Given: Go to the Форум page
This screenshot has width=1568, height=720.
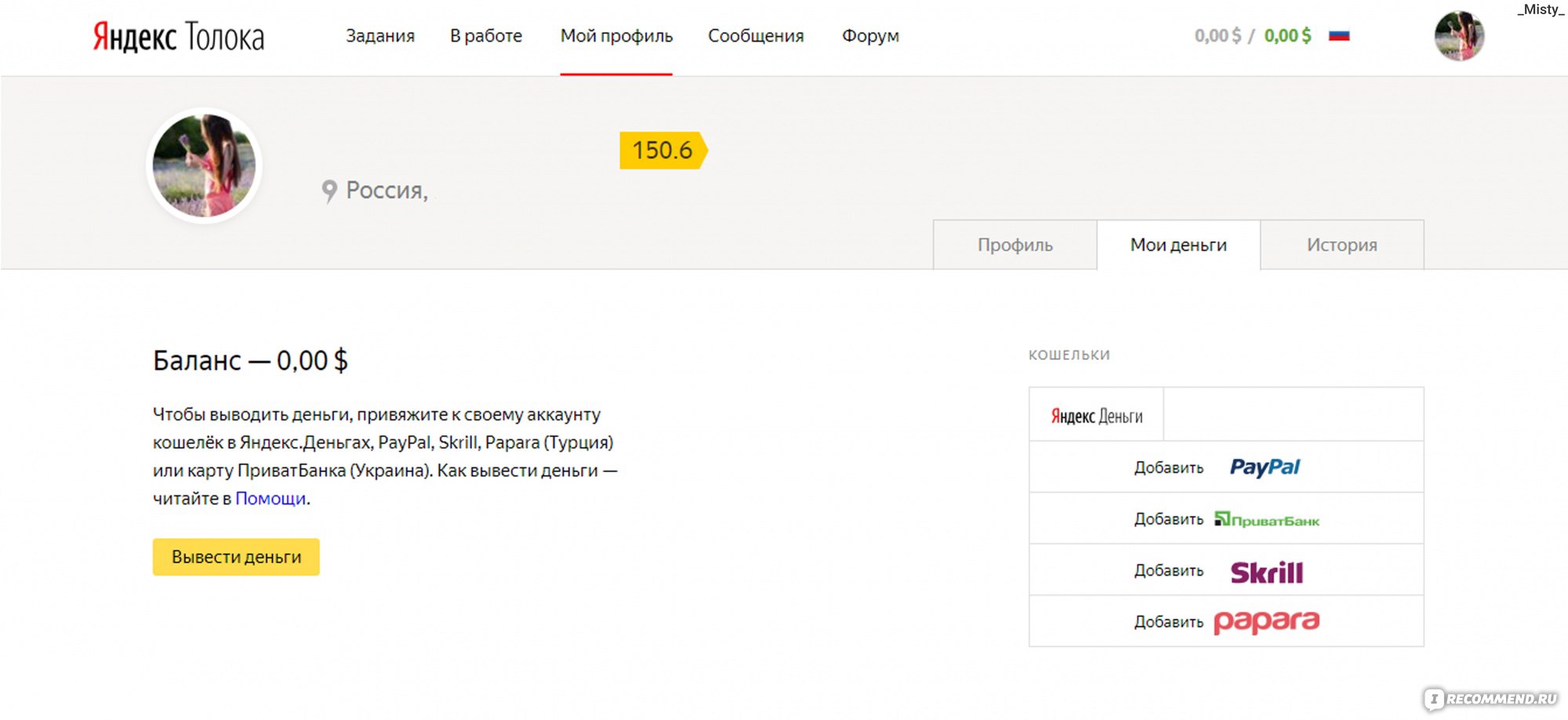Looking at the screenshot, I should (x=870, y=36).
